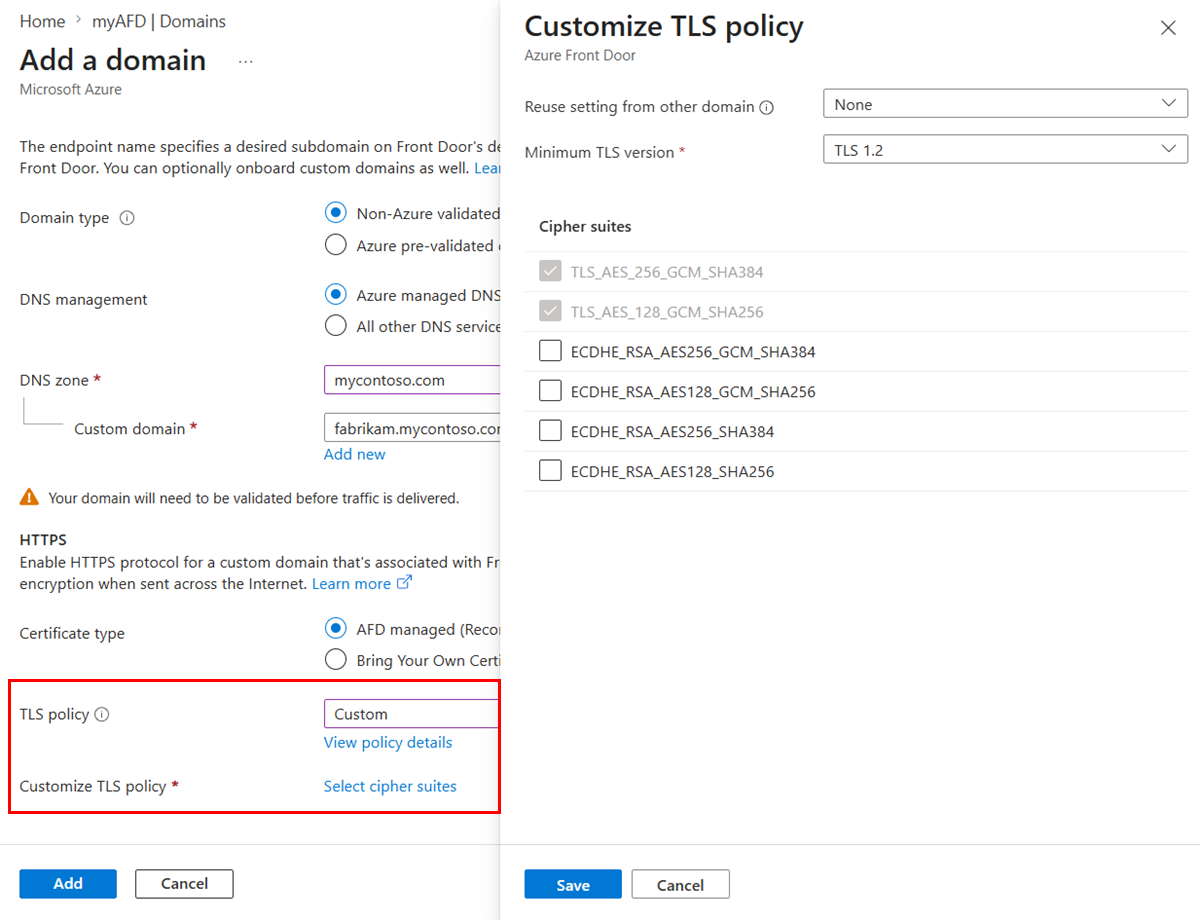Click the Azure Front Door subtitle
The height and width of the screenshot is (920, 1200).
pyautogui.click(x=580, y=56)
